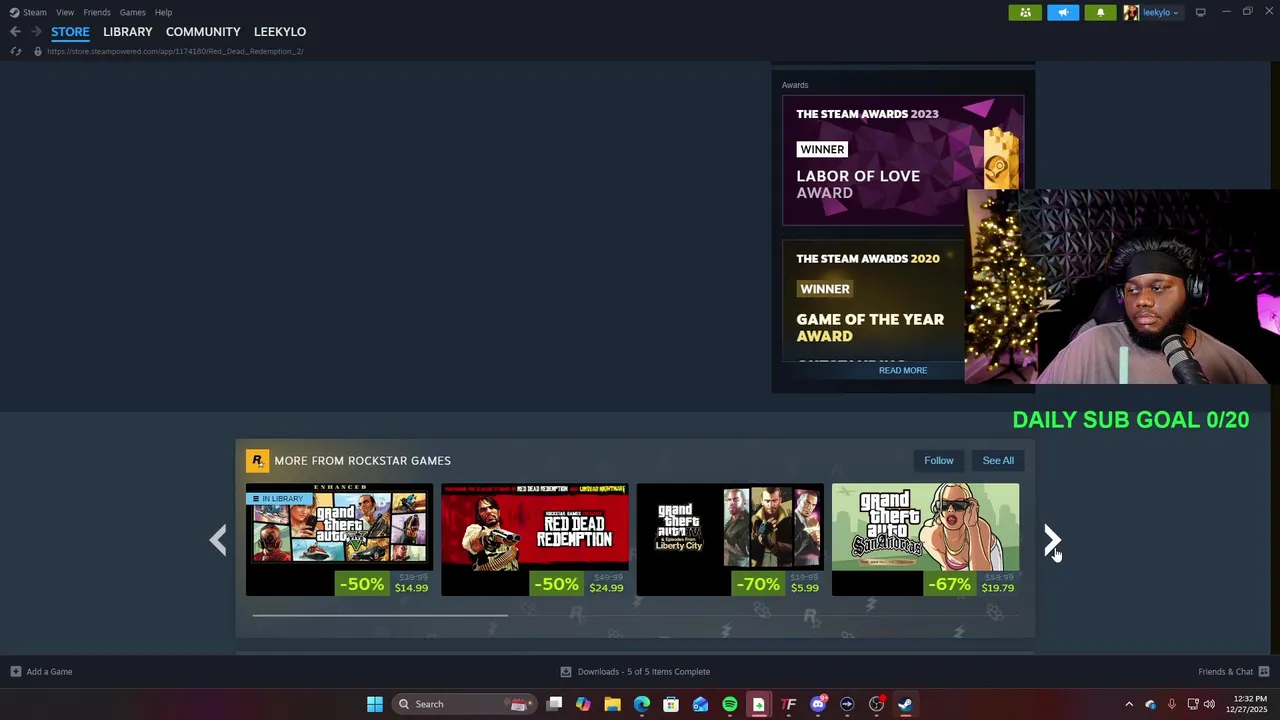Show previous games with left carousel arrow
This screenshot has width=1280, height=720.
point(218,541)
